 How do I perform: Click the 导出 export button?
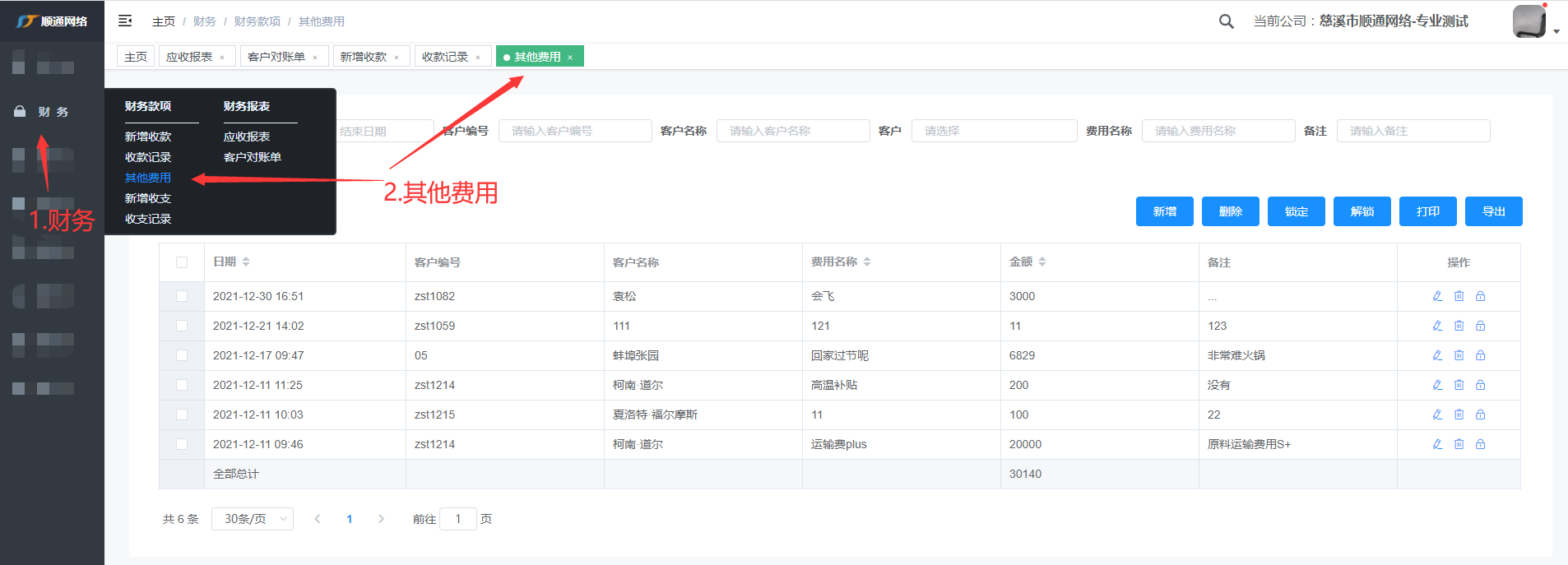pyautogui.click(x=1493, y=211)
